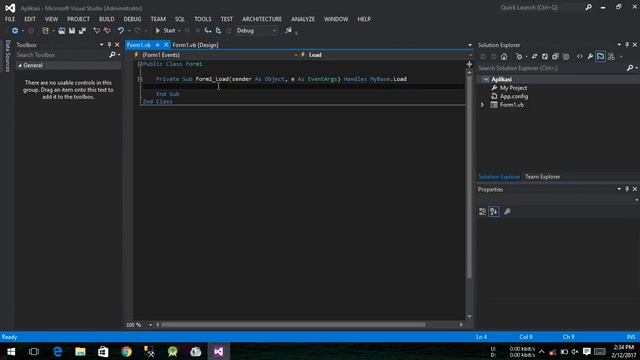Toggle Preview Selected Items in Solution Explorer

click(600, 56)
